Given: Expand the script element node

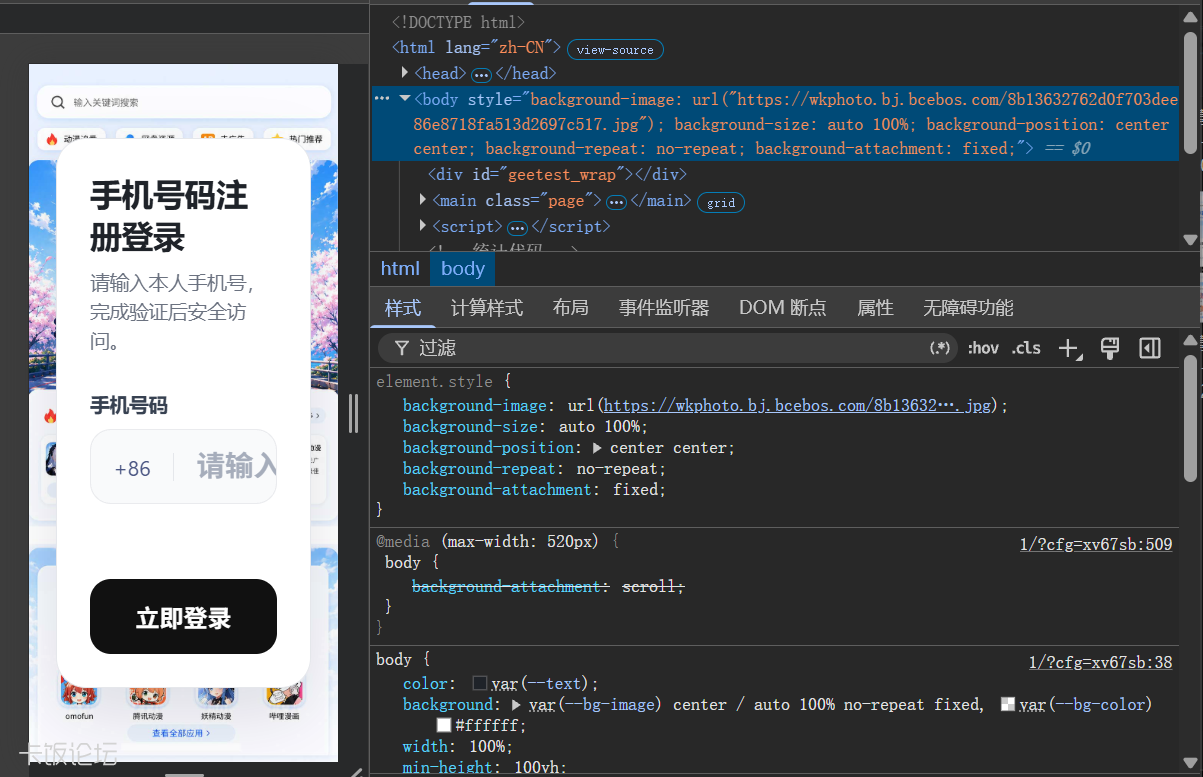Looking at the screenshot, I should [424, 227].
